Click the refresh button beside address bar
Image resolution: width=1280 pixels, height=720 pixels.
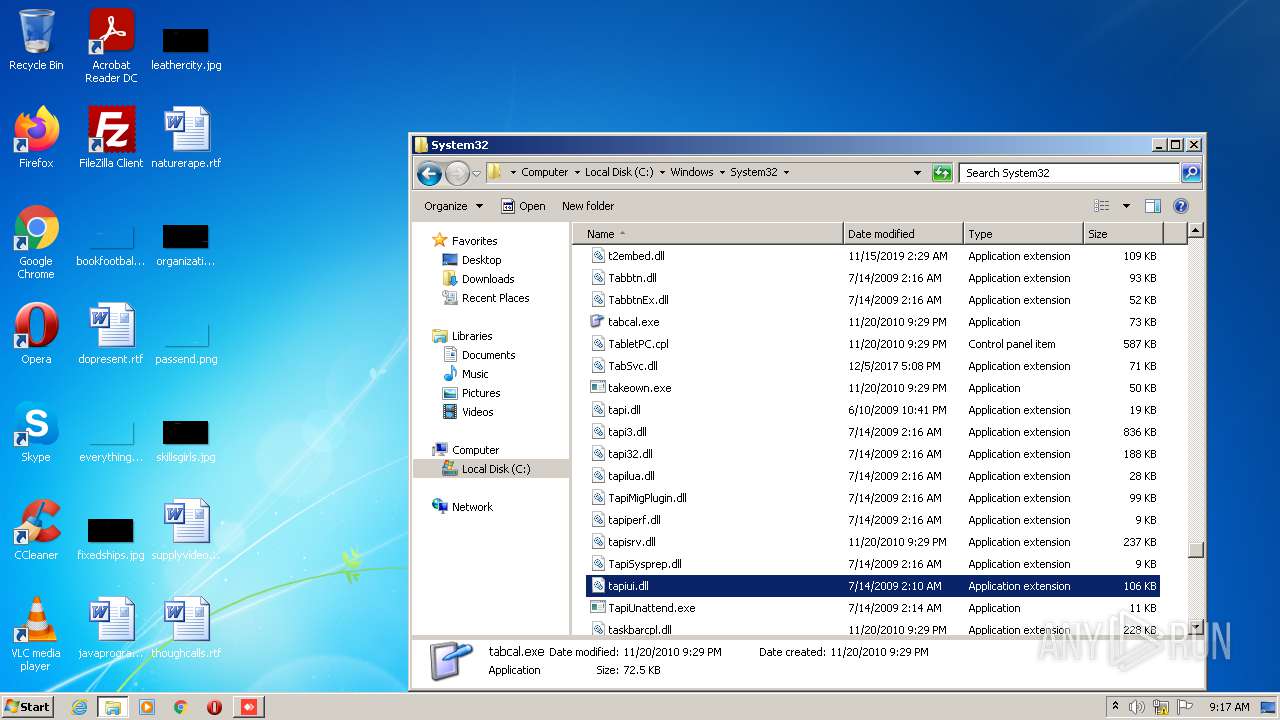coord(942,172)
